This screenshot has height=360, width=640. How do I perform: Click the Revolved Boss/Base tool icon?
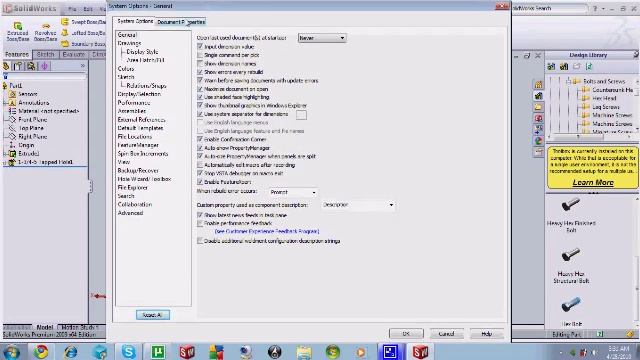[46, 26]
